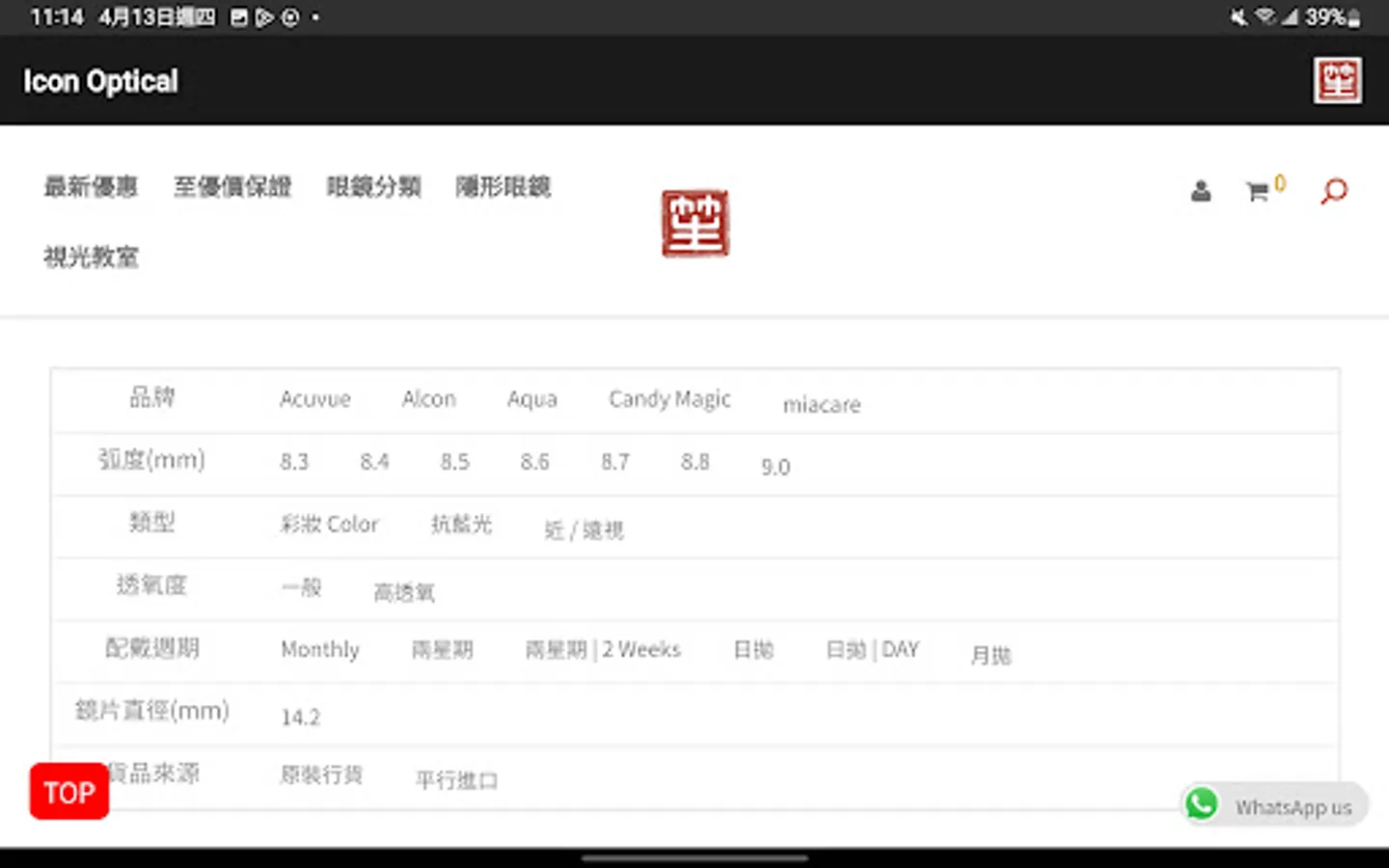Filter by 日拋 | DAY option
The image size is (1389, 868).
pyautogui.click(x=872, y=649)
